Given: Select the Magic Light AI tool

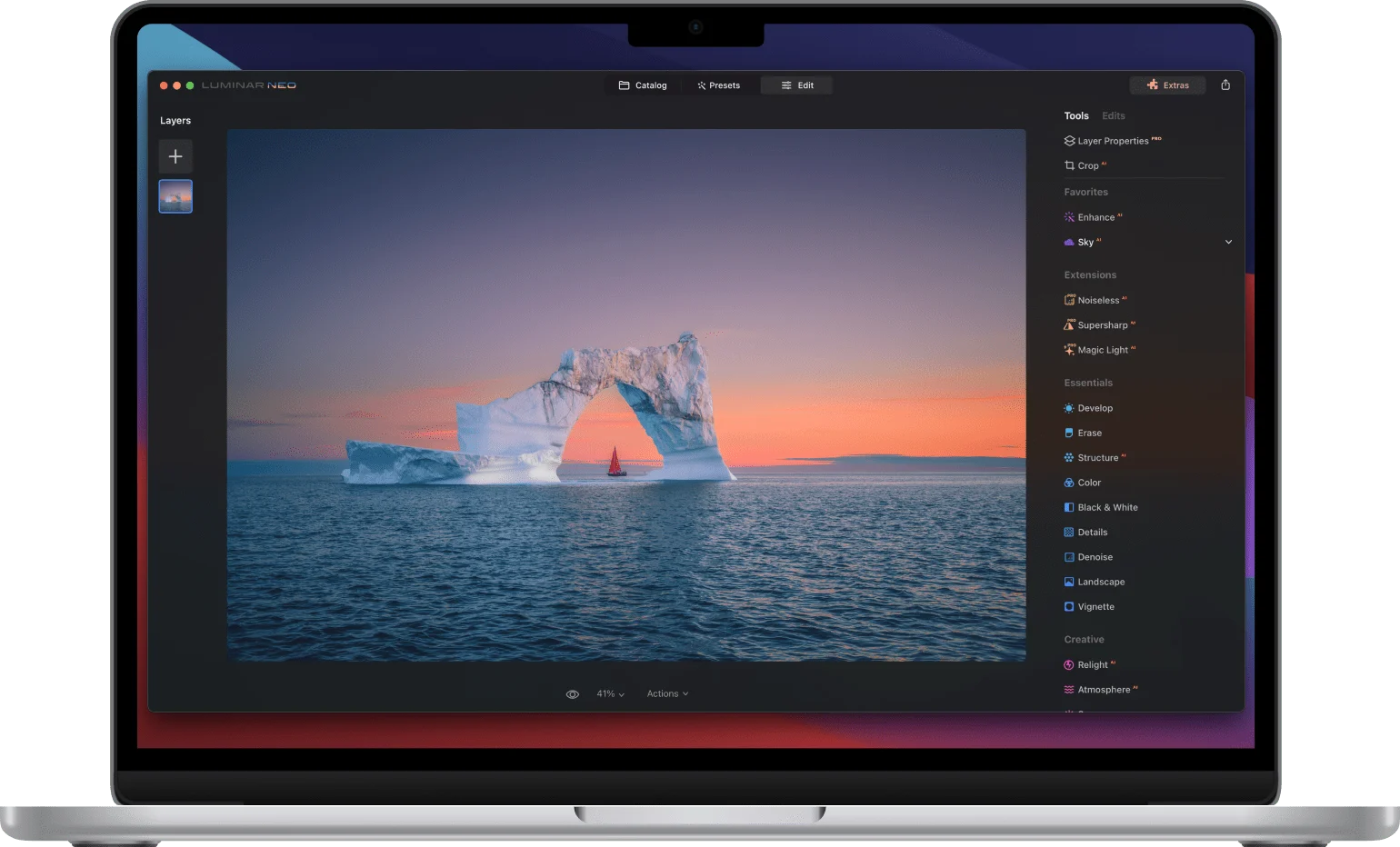Looking at the screenshot, I should [1105, 350].
